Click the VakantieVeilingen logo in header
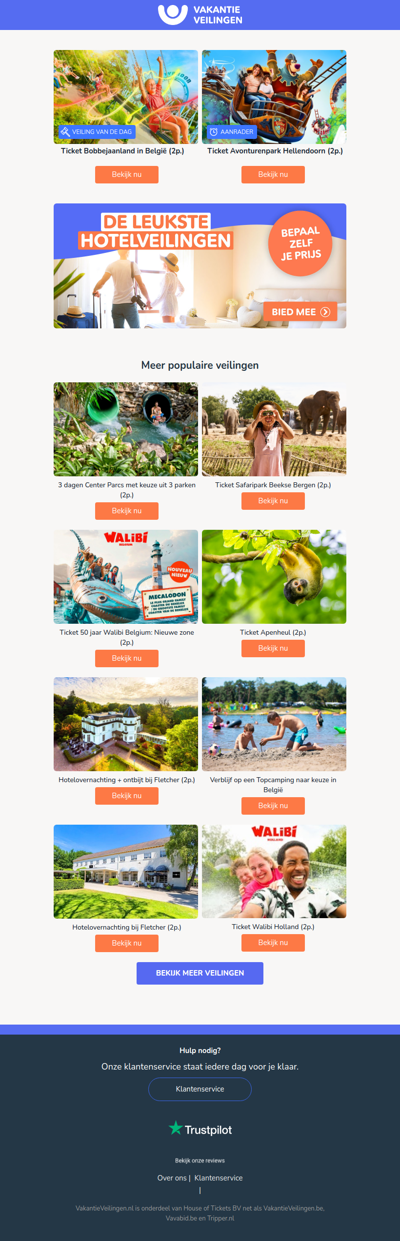The image size is (400, 1241). click(200, 14)
